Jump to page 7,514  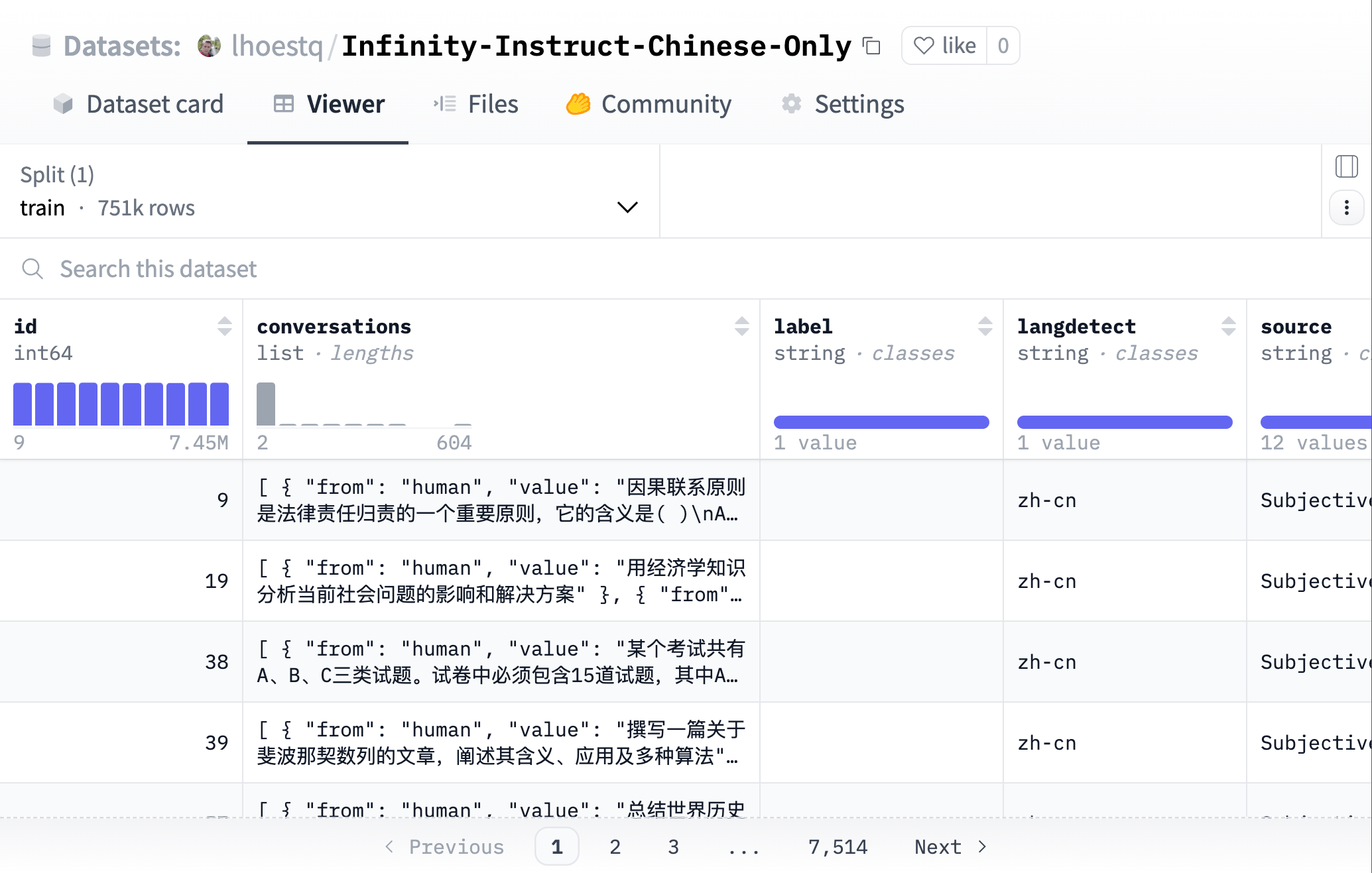click(x=837, y=846)
